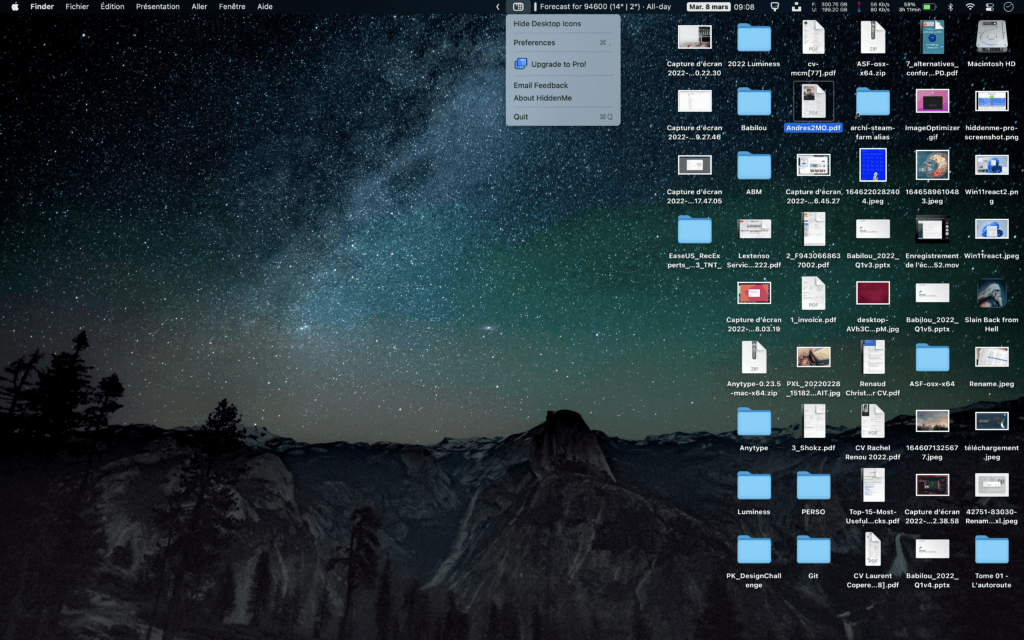This screenshot has width=1024, height=640.
Task: Select the Win11react2.png thumbnail
Action: 991,165
